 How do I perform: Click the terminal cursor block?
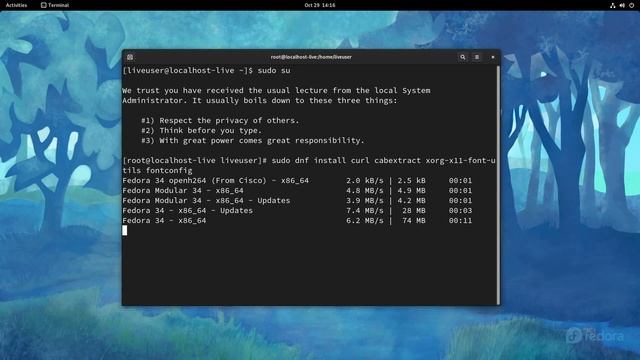pyautogui.click(x=124, y=231)
